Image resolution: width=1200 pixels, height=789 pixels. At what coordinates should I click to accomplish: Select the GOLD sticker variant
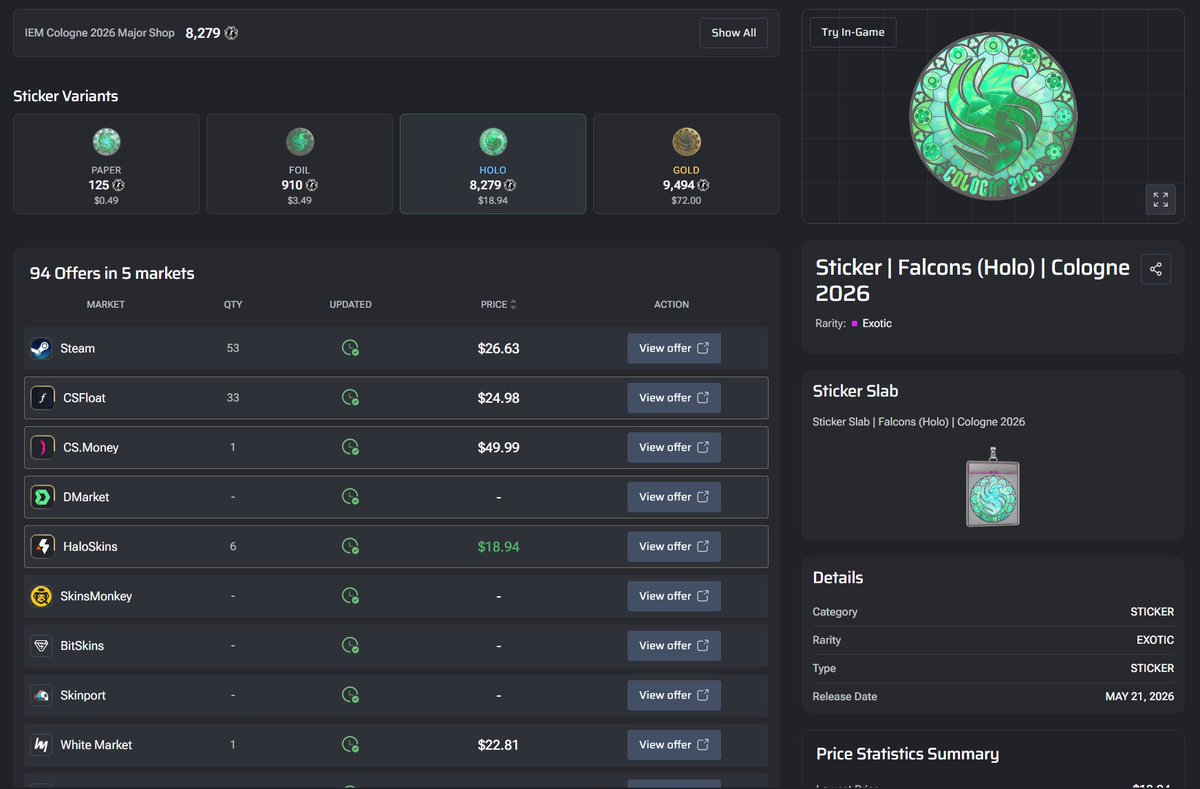686,164
